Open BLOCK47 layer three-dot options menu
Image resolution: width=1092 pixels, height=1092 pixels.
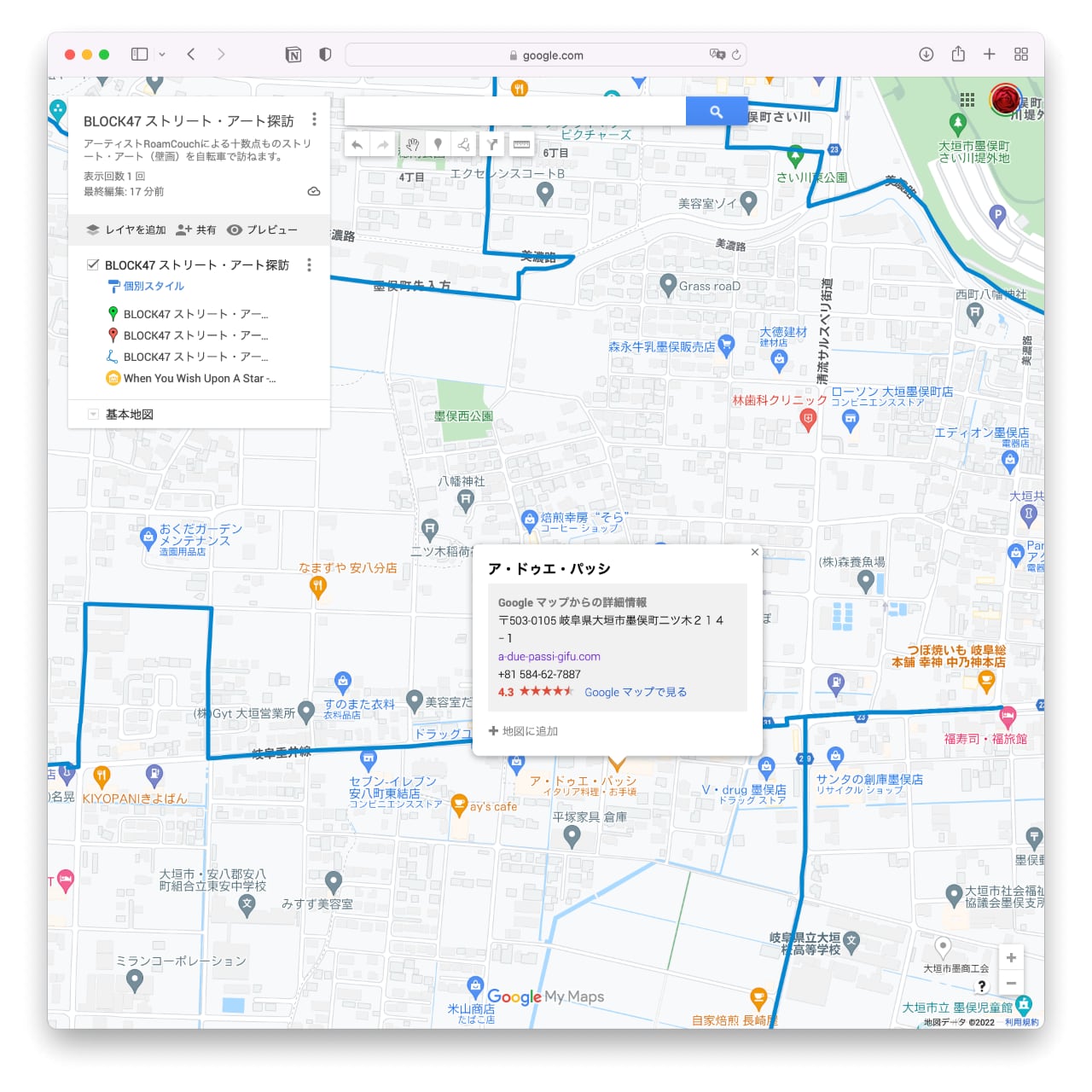click(309, 265)
